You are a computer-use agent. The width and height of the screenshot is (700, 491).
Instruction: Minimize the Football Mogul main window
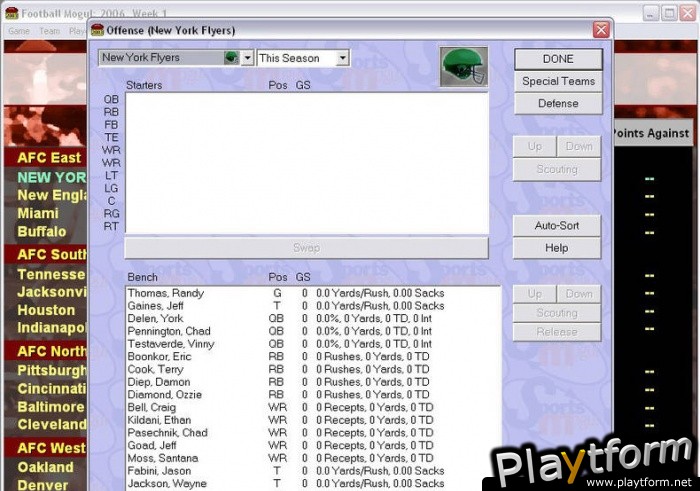click(651, 13)
